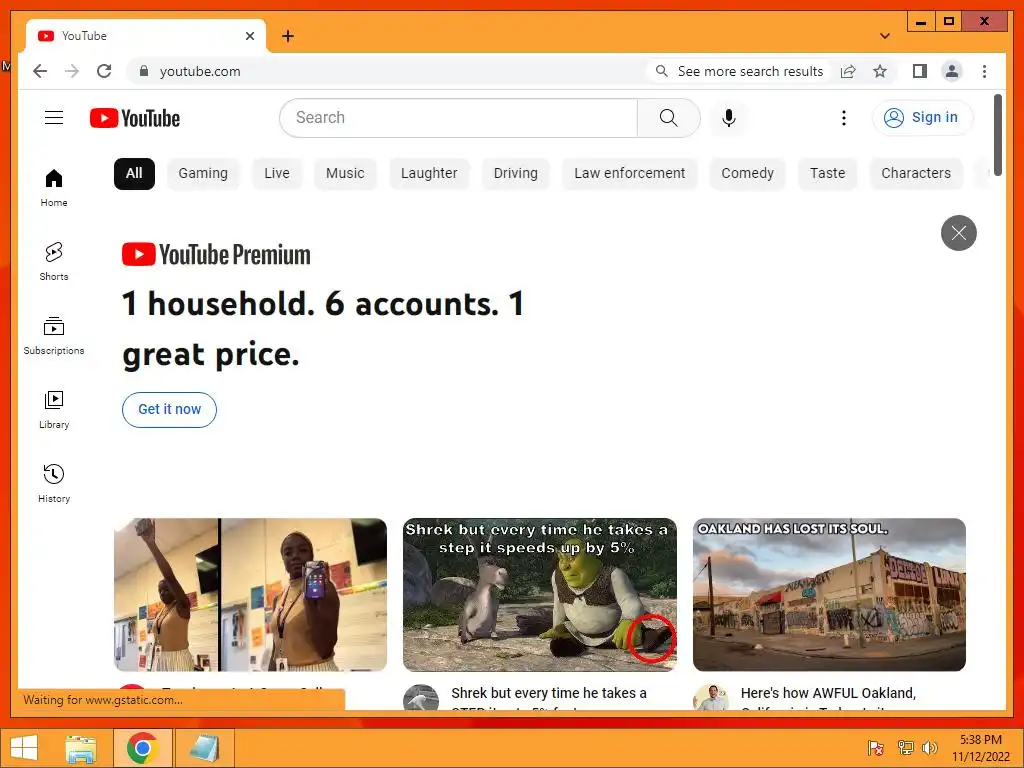Screen dimensions: 1024x768
Task: Click the search magnifier button
Action: 668,118
